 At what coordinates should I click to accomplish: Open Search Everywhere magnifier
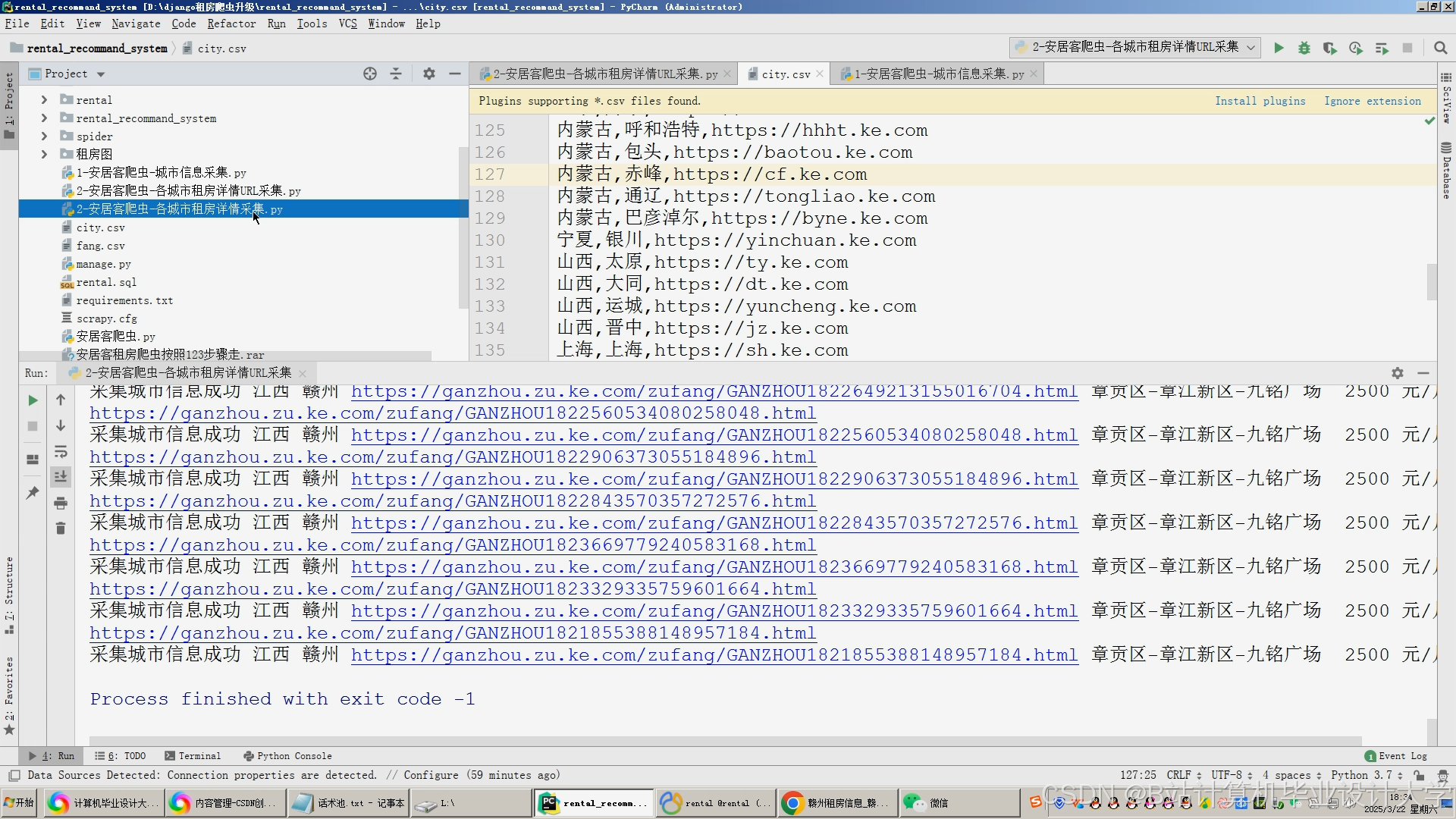(1442, 48)
